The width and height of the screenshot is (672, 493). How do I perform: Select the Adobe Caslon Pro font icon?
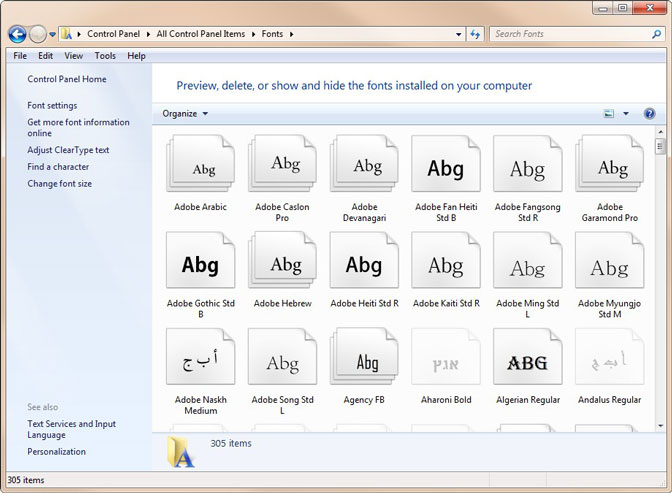click(282, 163)
